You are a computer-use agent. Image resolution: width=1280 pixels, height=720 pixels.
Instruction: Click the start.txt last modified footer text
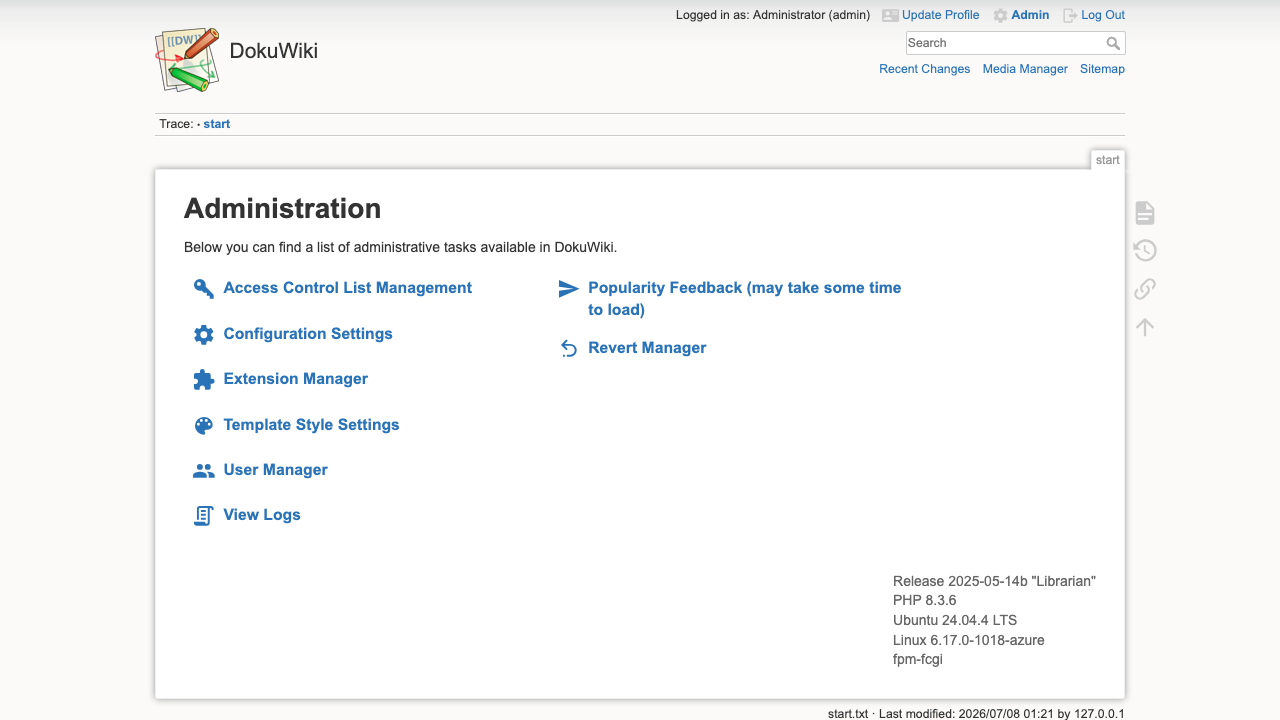pos(976,714)
